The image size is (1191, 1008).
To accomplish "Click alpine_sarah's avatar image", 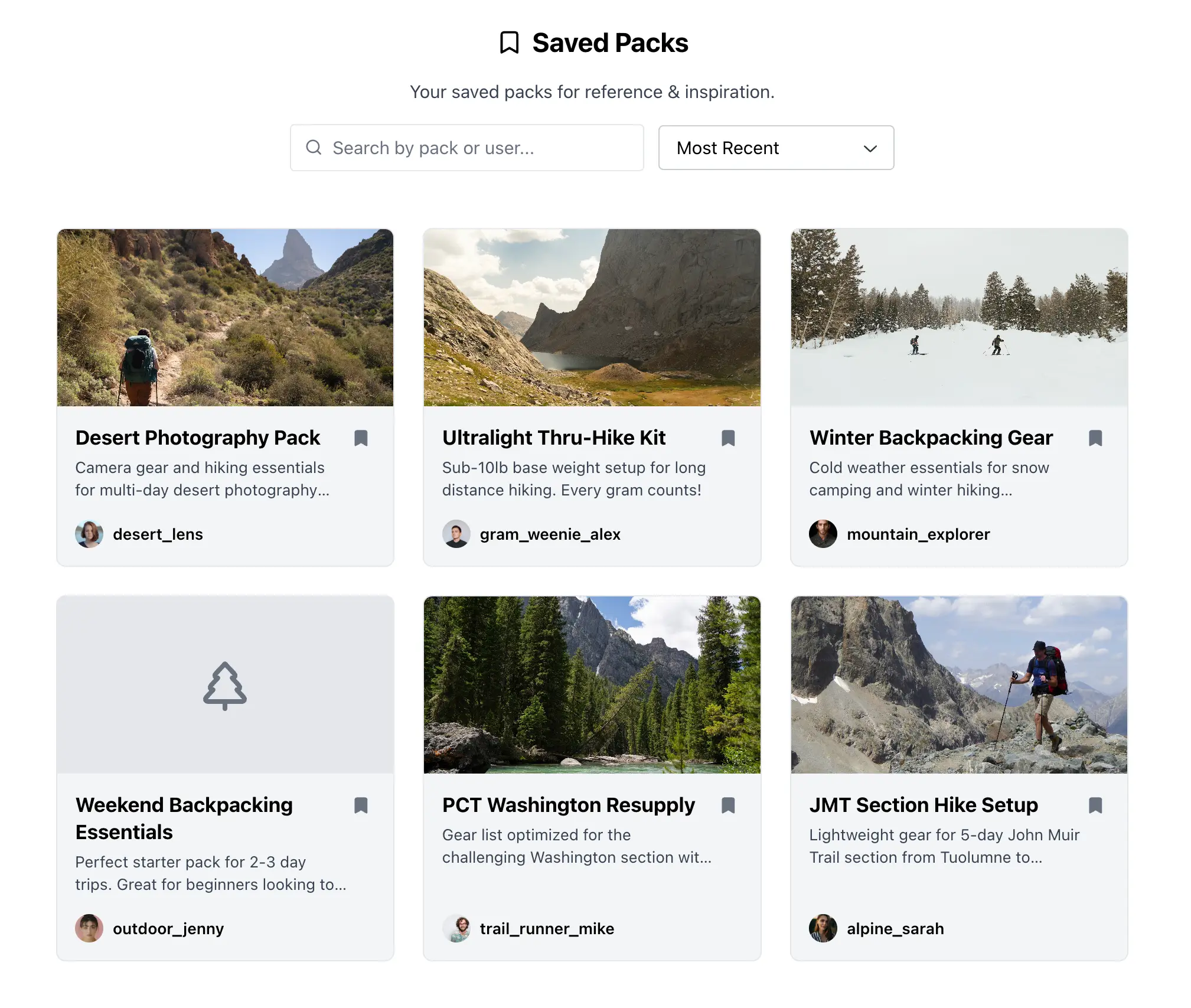I will click(823, 928).
